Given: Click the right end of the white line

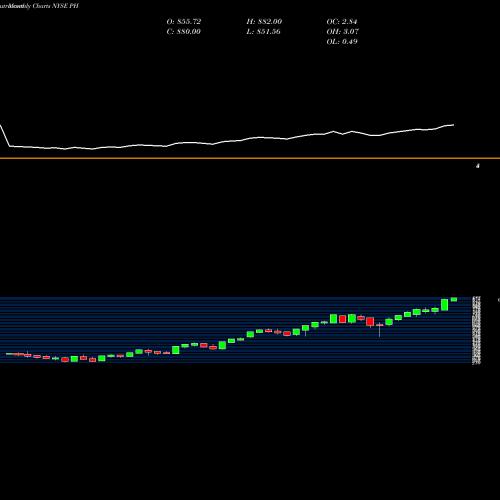Looking at the screenshot, I should [453, 125].
